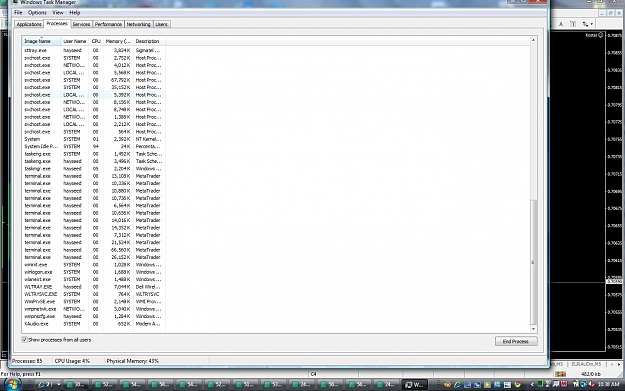Toggle 'Show processes from all users' checkbox
This screenshot has height=391, width=625.
(x=24, y=340)
